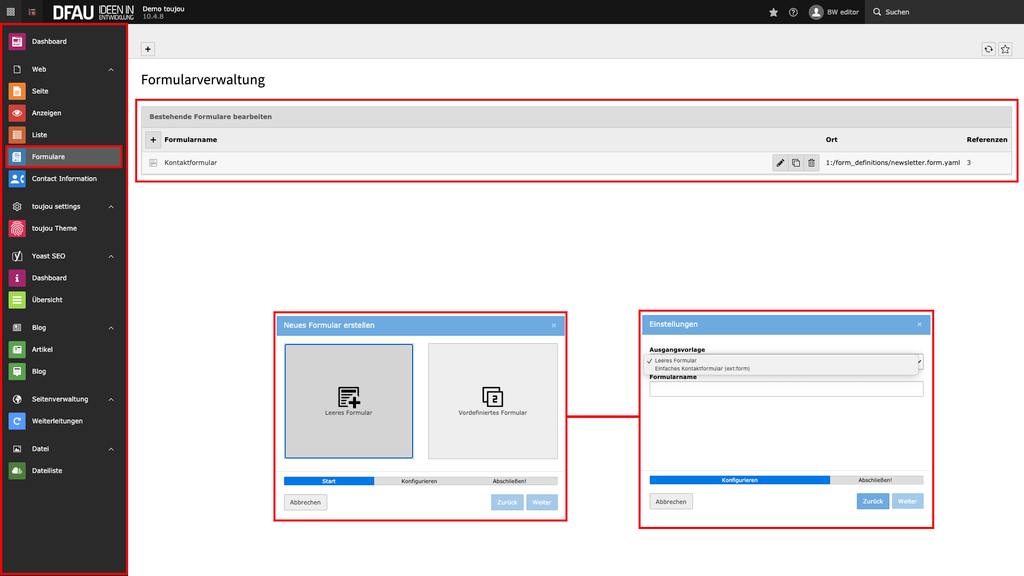Collapse the Yoast SEO module group
This screenshot has width=1024, height=576.
pos(111,256)
